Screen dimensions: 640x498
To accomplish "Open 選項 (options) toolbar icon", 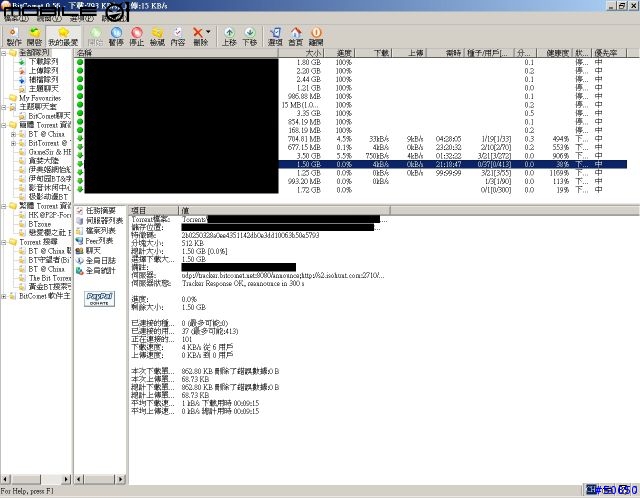I will coord(275,36).
